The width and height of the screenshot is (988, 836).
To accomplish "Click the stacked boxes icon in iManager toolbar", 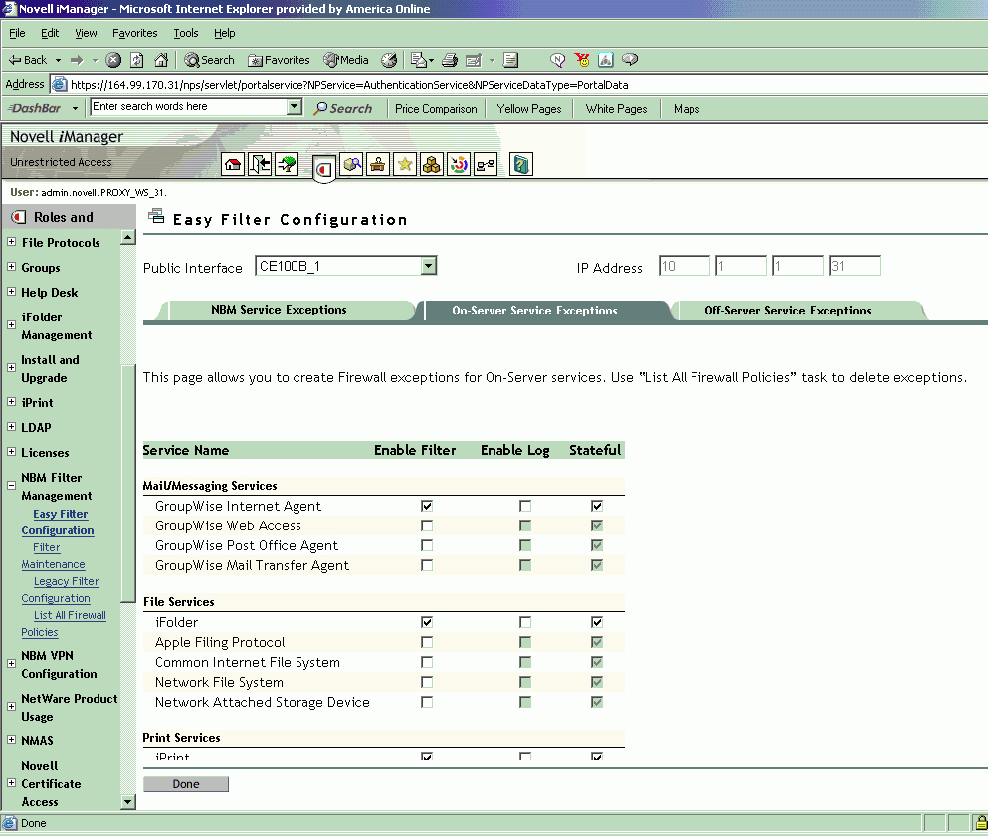I will [x=432, y=165].
